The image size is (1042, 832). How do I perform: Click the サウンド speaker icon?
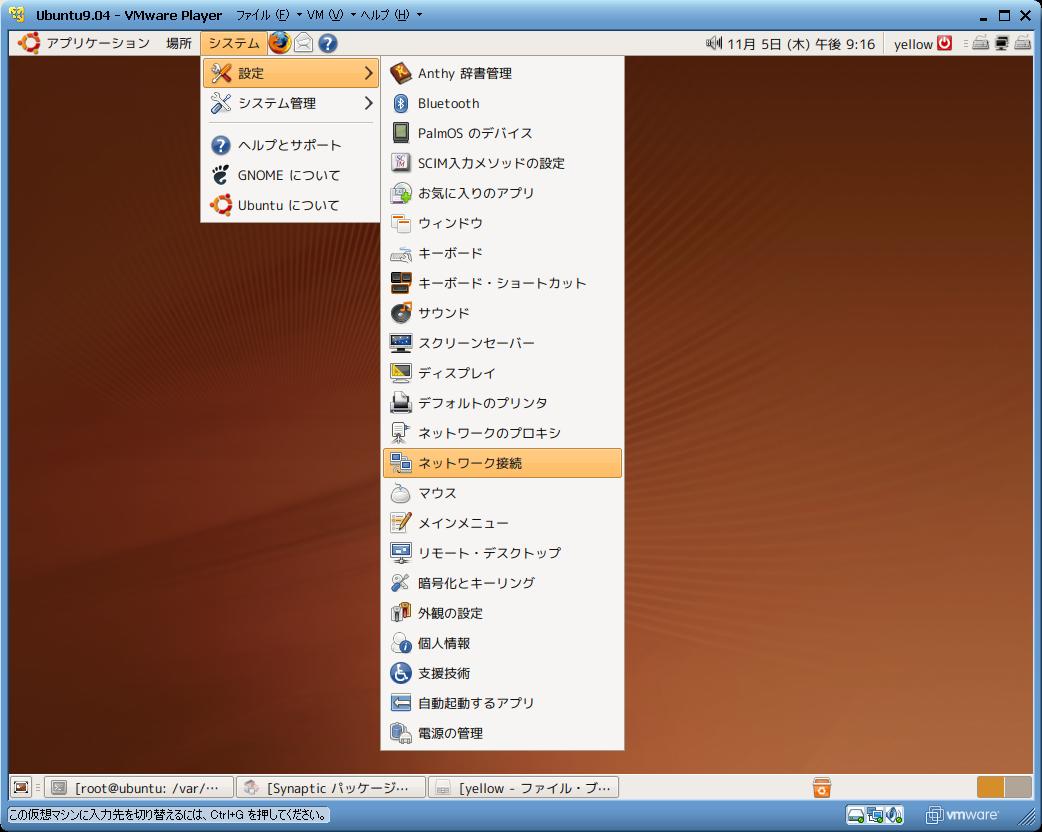[401, 313]
